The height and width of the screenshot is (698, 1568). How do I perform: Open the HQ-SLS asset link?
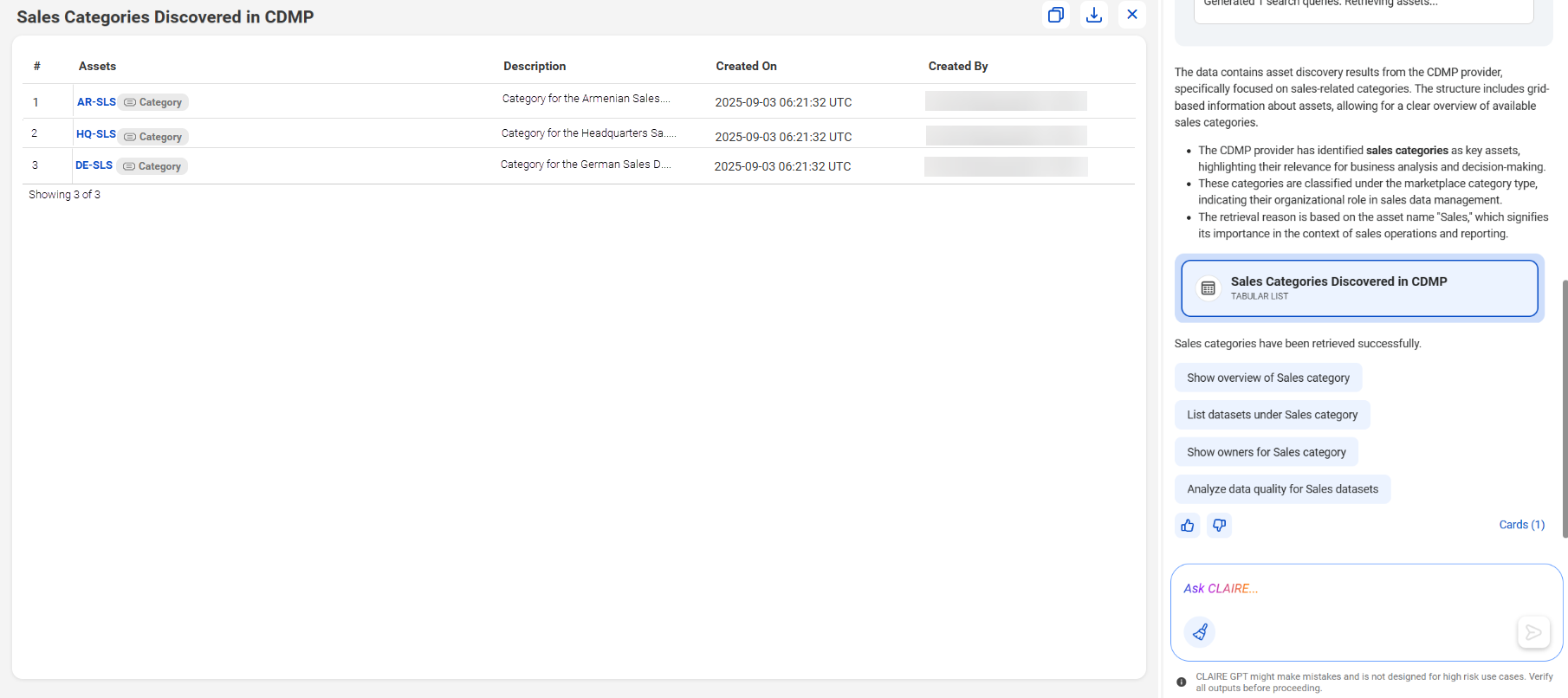pos(96,134)
